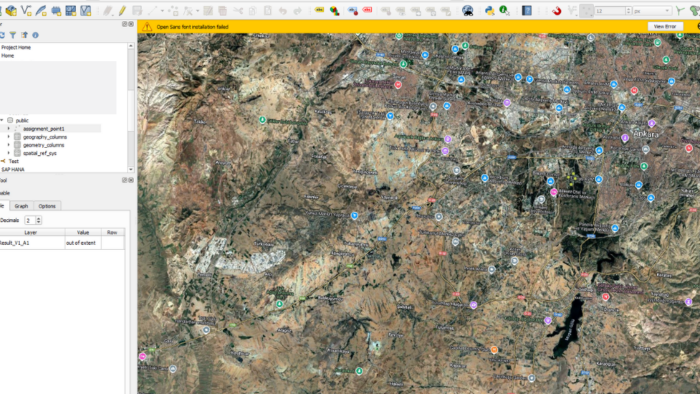Image resolution: width=700 pixels, height=394 pixels.
Task: Click the grayed Current Edits pencil icon
Action: coord(108,10)
